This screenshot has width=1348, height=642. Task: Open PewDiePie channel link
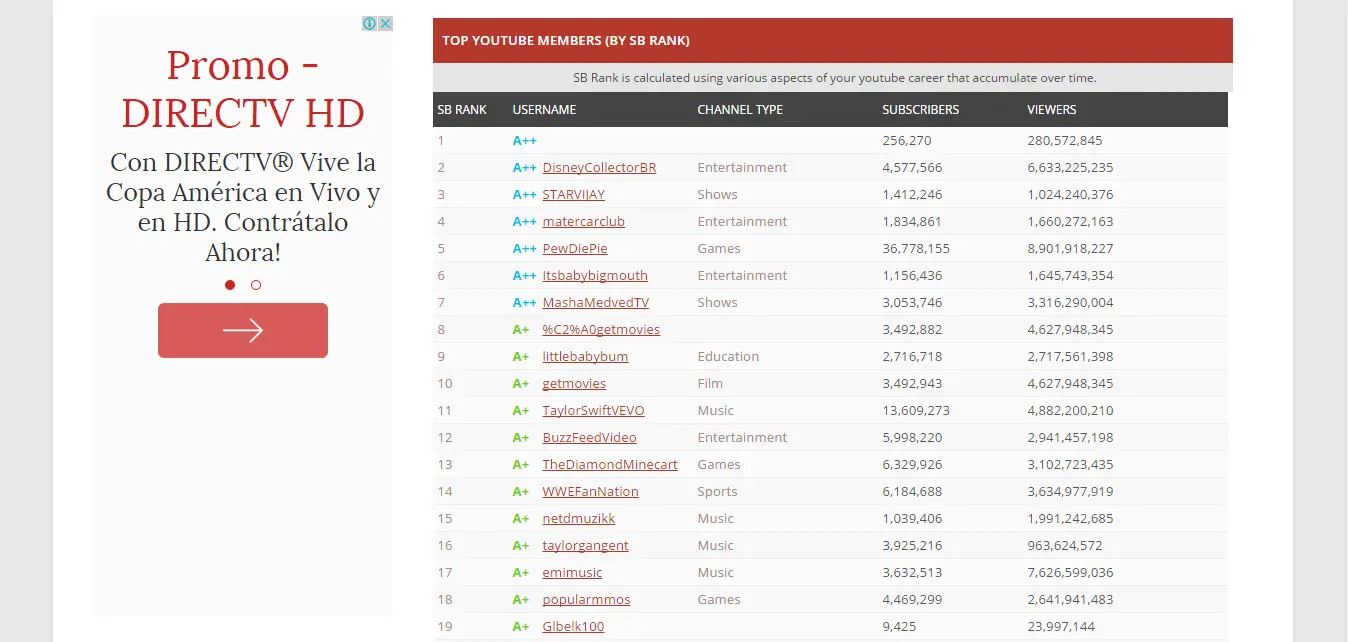pos(575,248)
